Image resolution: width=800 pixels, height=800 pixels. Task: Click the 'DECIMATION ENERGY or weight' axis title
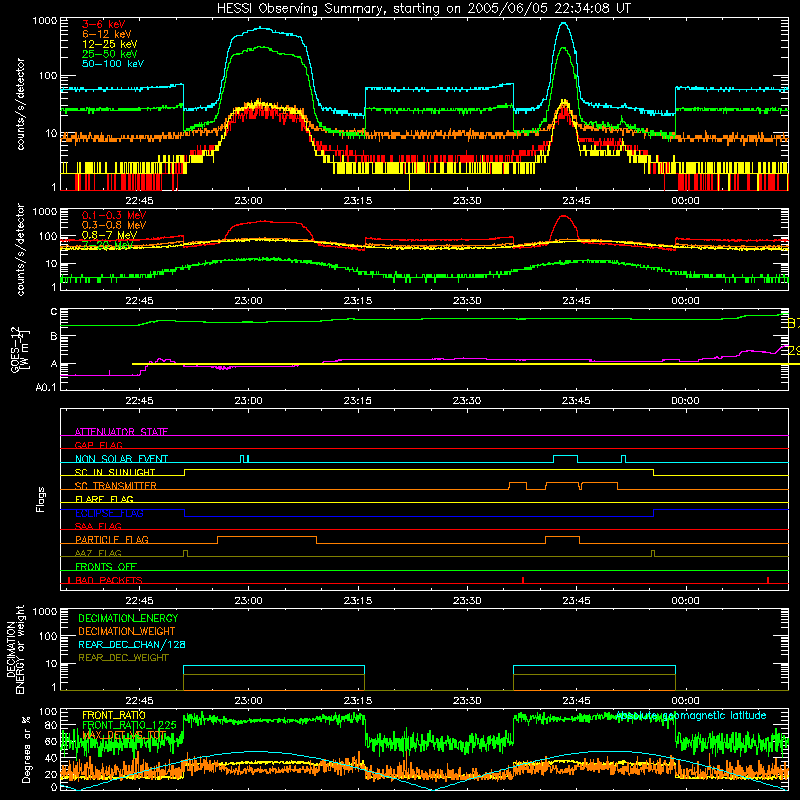15,649
